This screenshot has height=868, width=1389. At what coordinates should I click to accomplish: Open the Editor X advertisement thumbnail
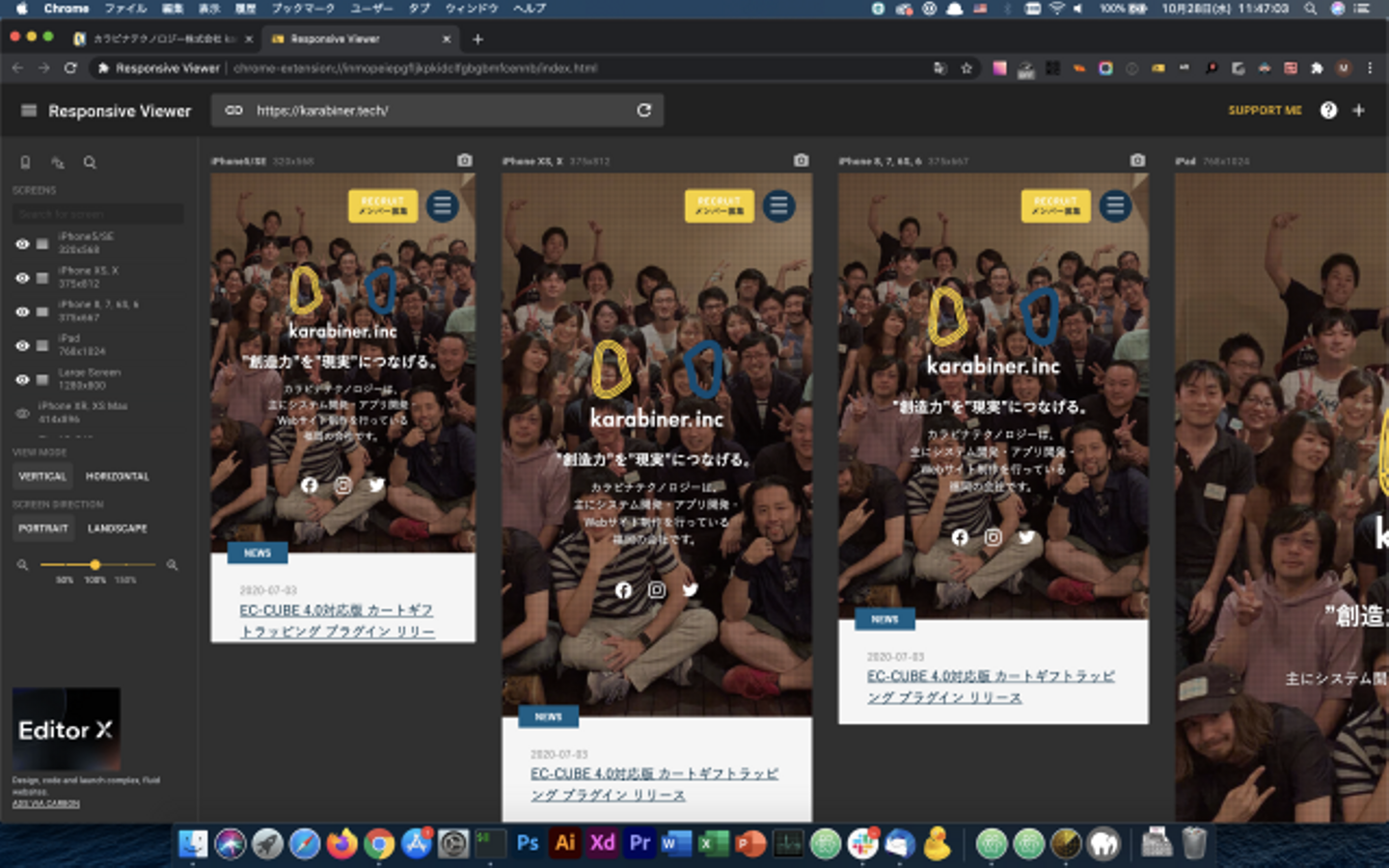(67, 729)
